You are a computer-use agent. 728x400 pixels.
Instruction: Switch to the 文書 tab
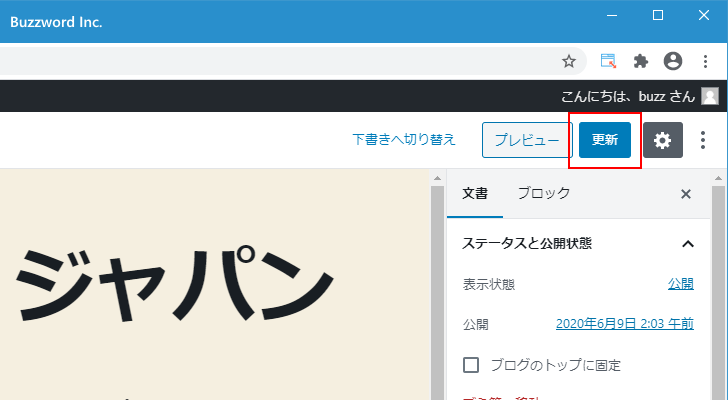475,194
